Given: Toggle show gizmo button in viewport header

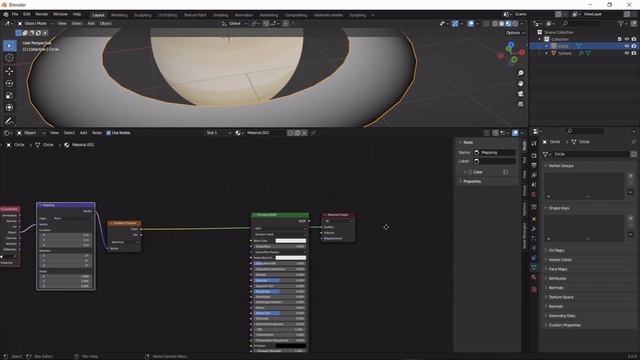Looking at the screenshot, I should 455,24.
